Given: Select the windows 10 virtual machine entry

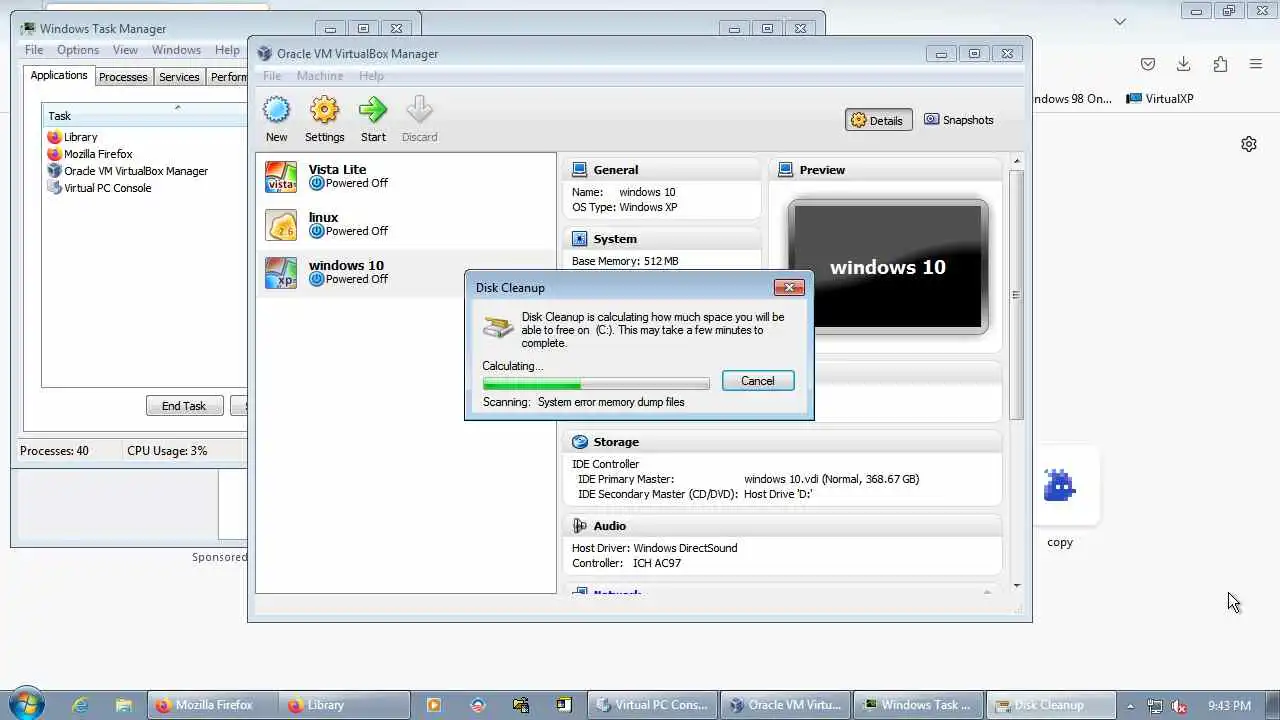Looking at the screenshot, I should coord(405,272).
